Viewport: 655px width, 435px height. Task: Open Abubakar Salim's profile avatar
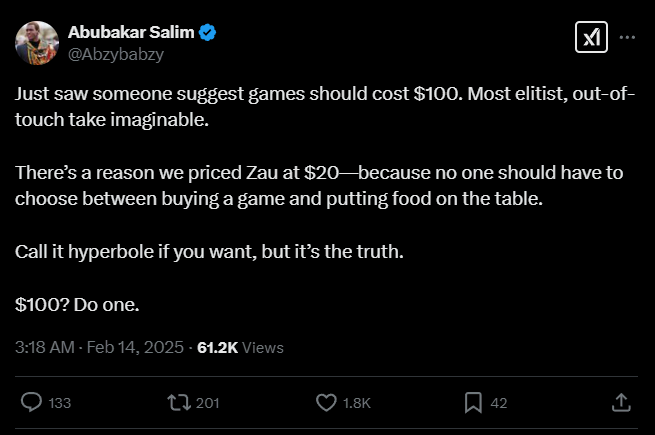pos(35,42)
